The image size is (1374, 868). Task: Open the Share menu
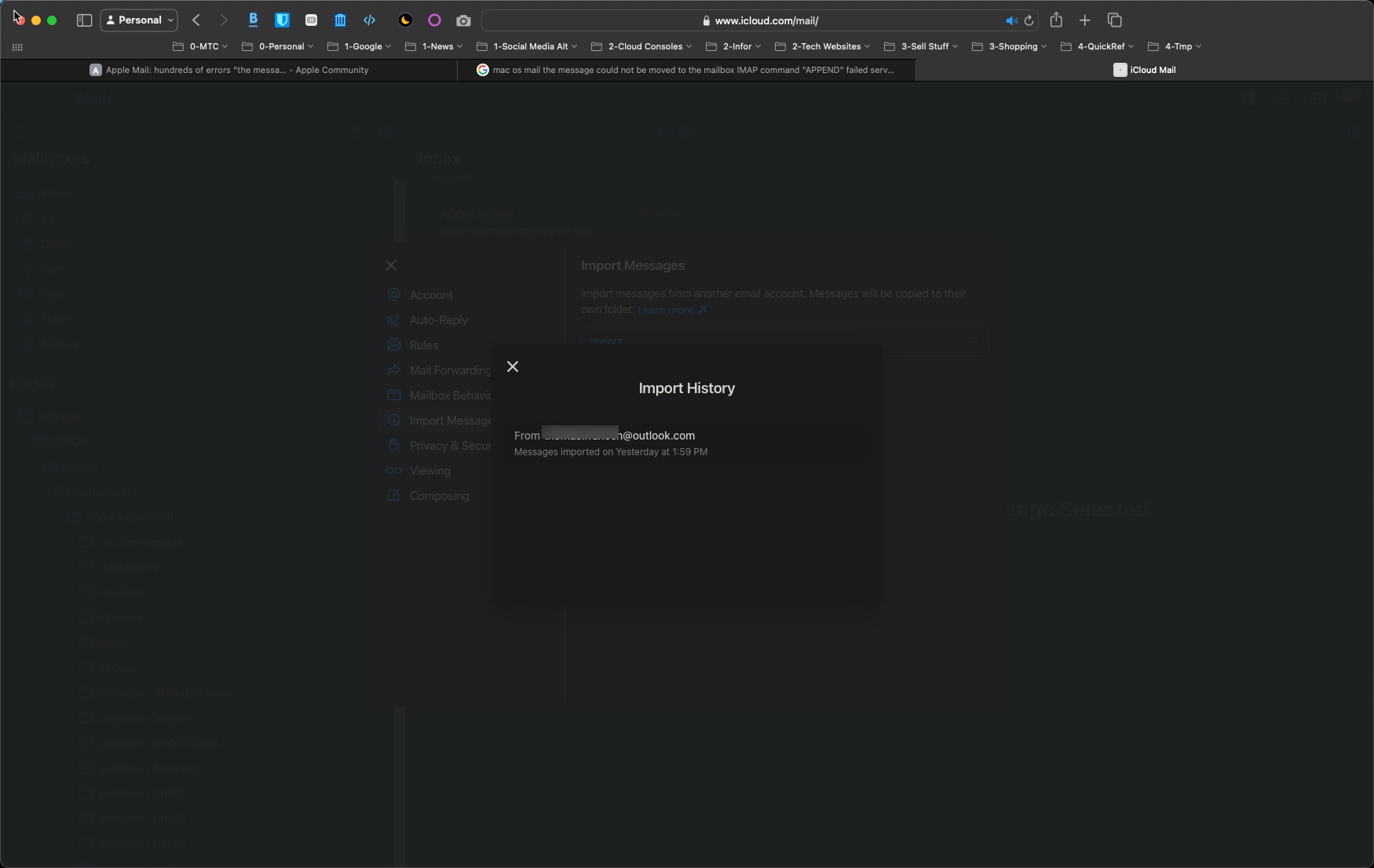tap(1056, 20)
